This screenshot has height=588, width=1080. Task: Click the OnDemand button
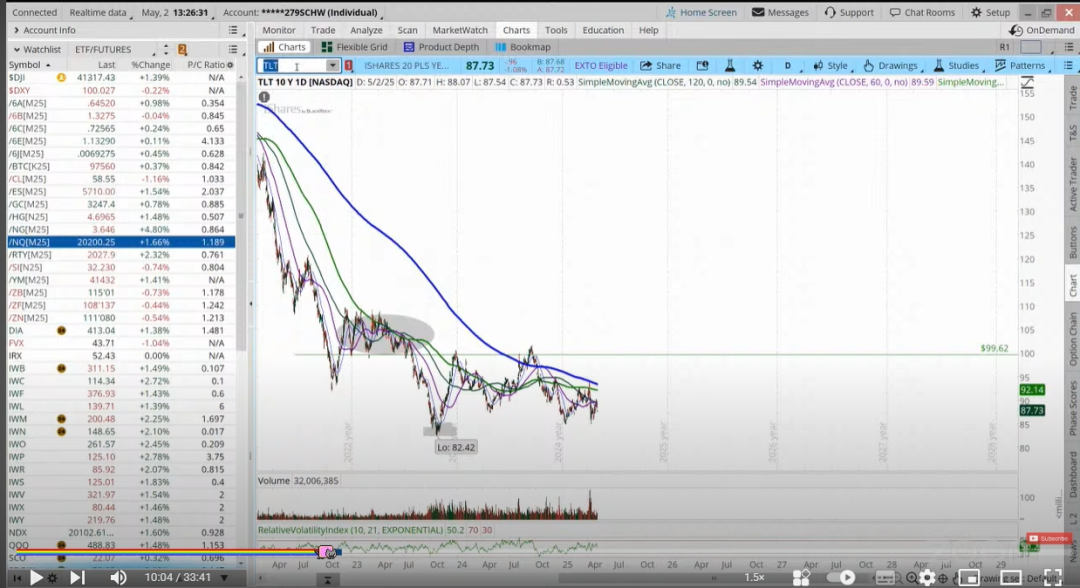1041,30
